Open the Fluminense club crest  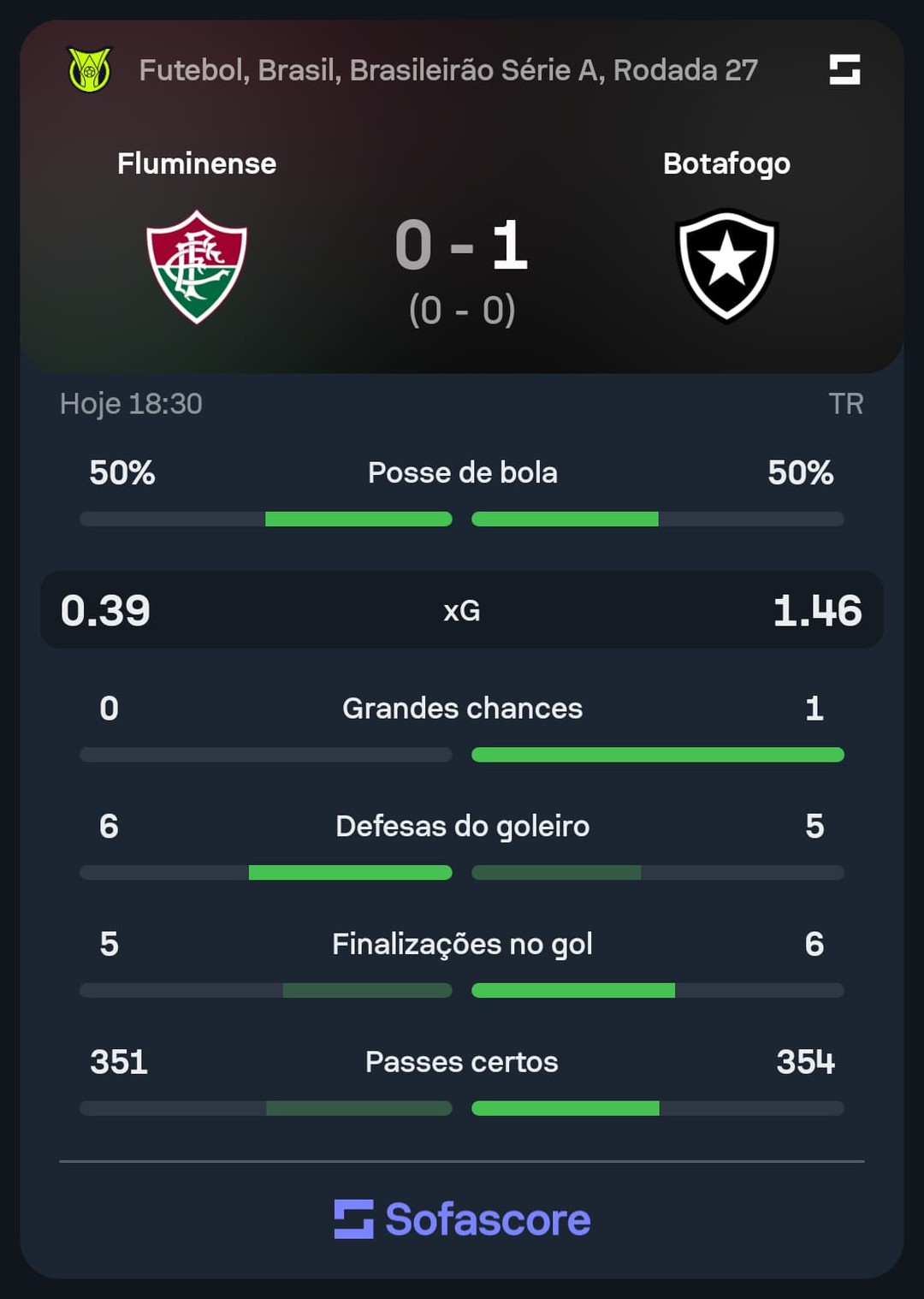(197, 266)
